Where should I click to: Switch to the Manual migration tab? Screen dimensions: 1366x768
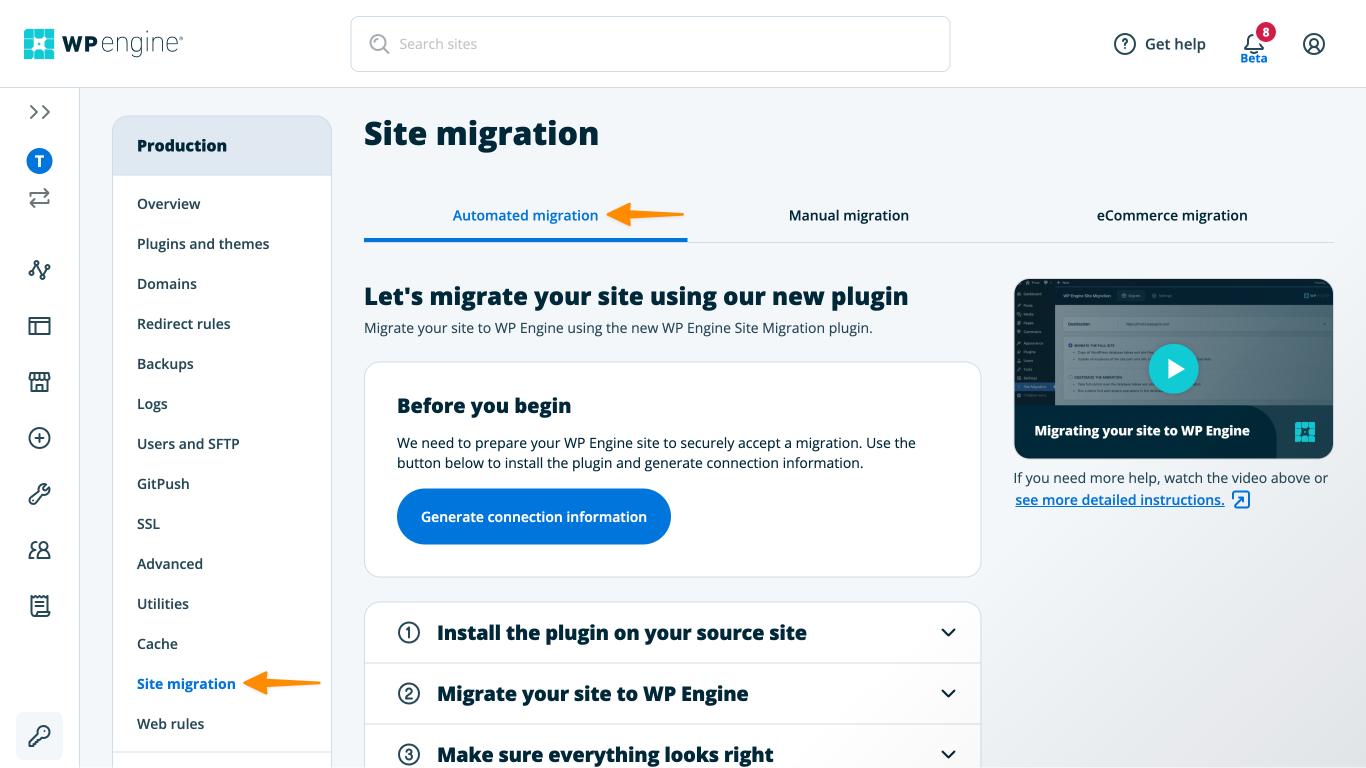tap(848, 215)
